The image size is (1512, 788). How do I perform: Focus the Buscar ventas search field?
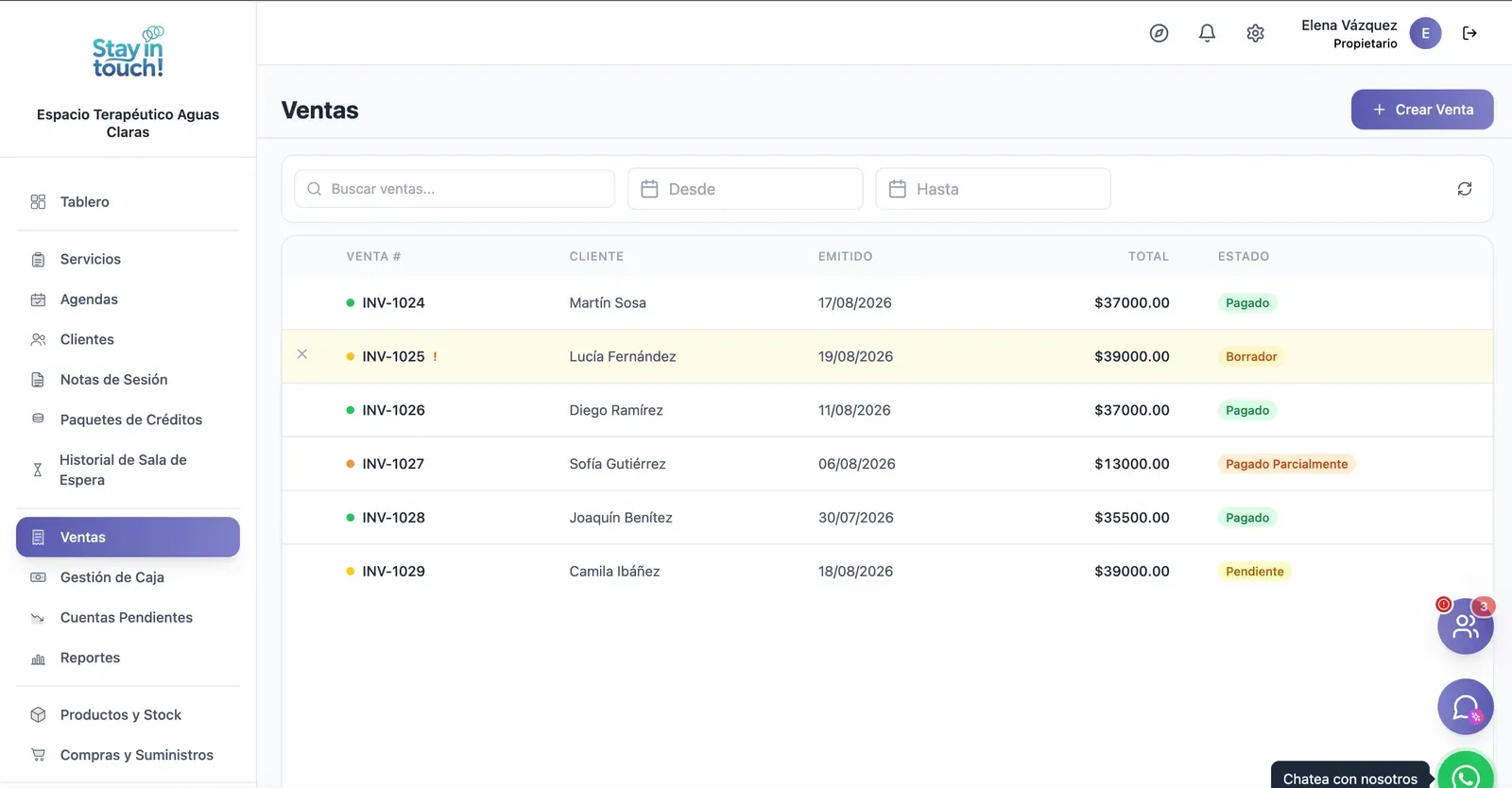455,189
